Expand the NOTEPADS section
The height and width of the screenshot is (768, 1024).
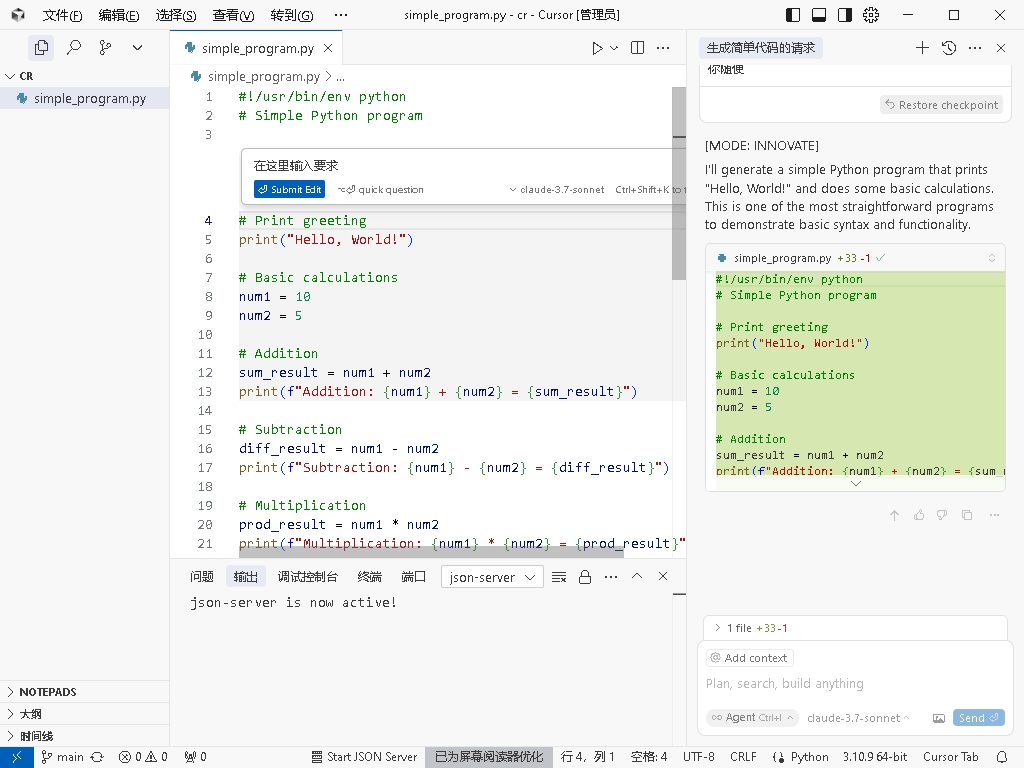pos(85,692)
